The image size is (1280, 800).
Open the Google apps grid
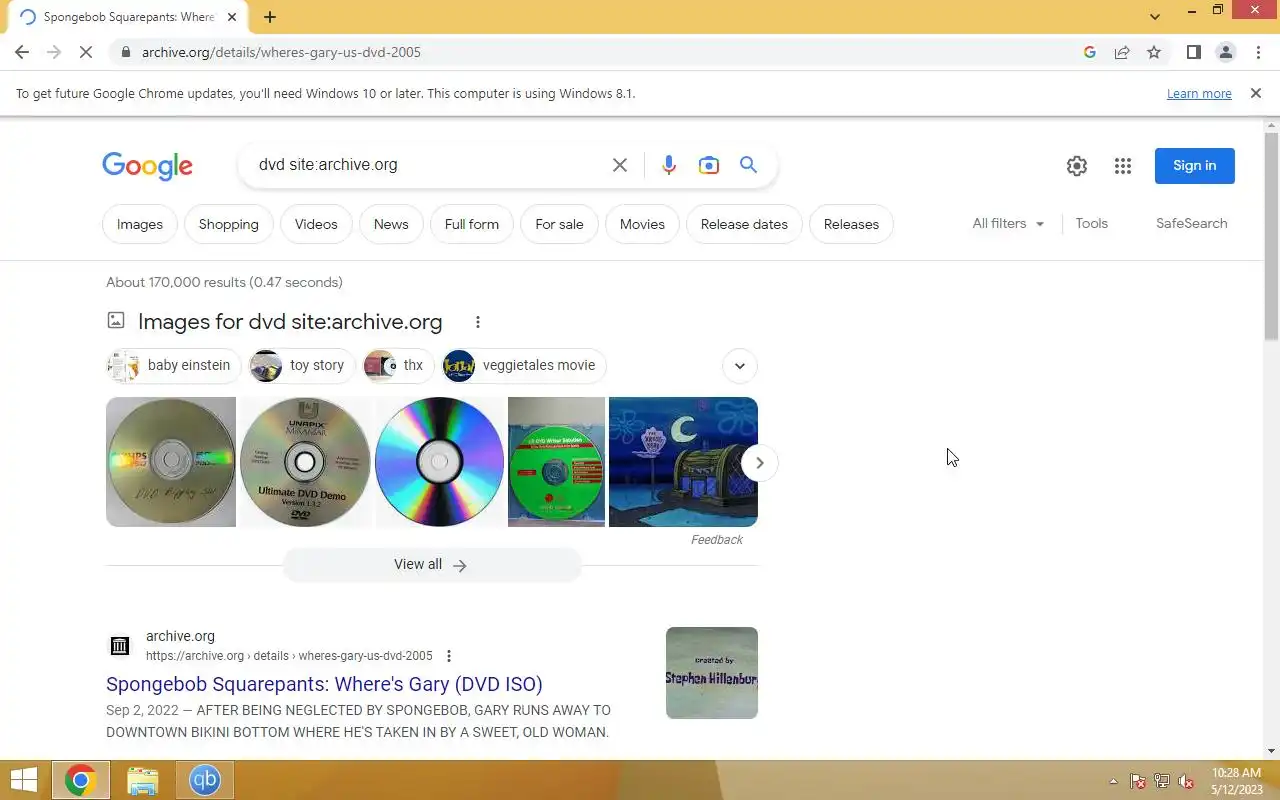[1123, 166]
